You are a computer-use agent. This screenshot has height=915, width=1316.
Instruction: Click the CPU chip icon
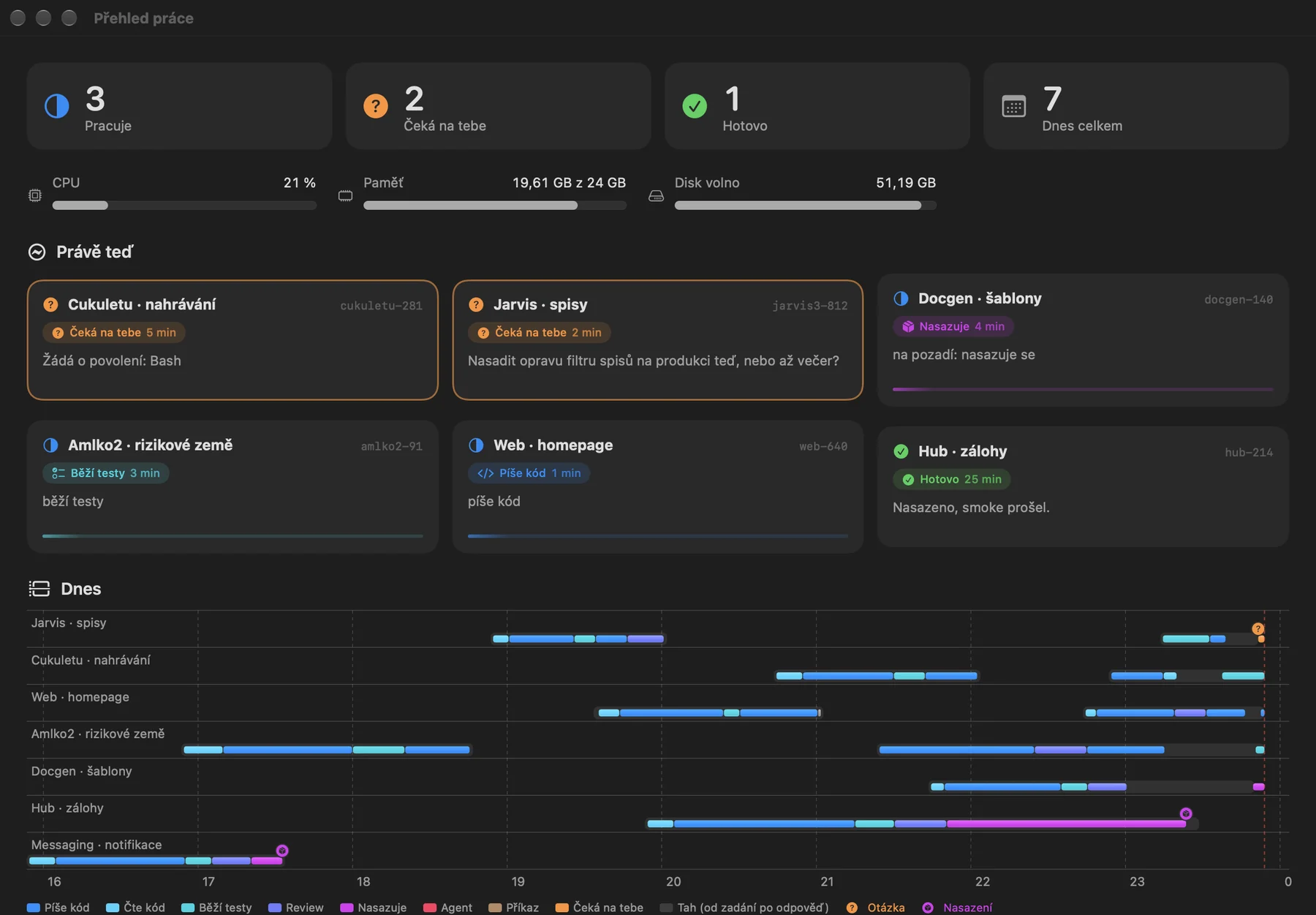pyautogui.click(x=35, y=195)
